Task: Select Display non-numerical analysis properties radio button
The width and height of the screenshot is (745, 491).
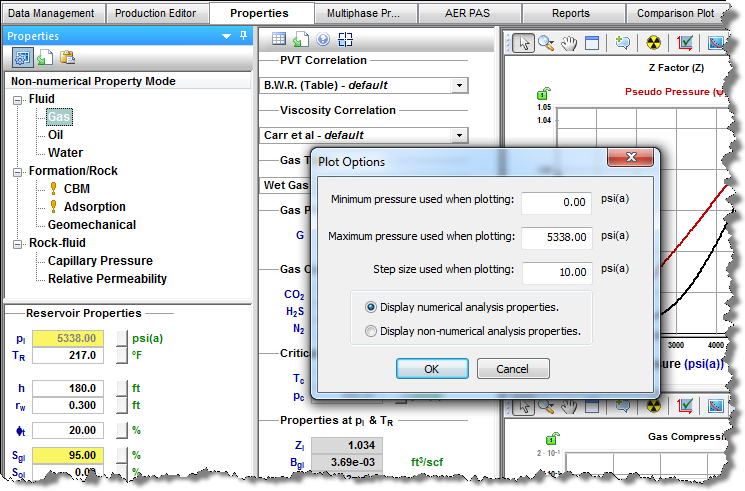Action: point(371,331)
